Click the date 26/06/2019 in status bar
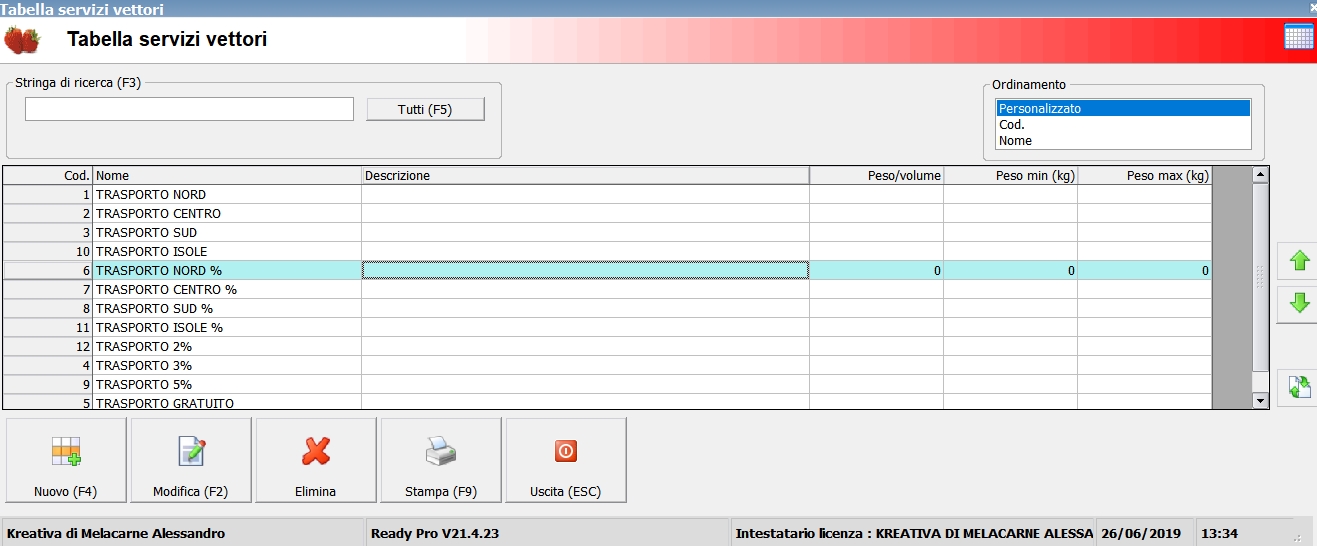Image resolution: width=1317 pixels, height=546 pixels. point(1142,533)
